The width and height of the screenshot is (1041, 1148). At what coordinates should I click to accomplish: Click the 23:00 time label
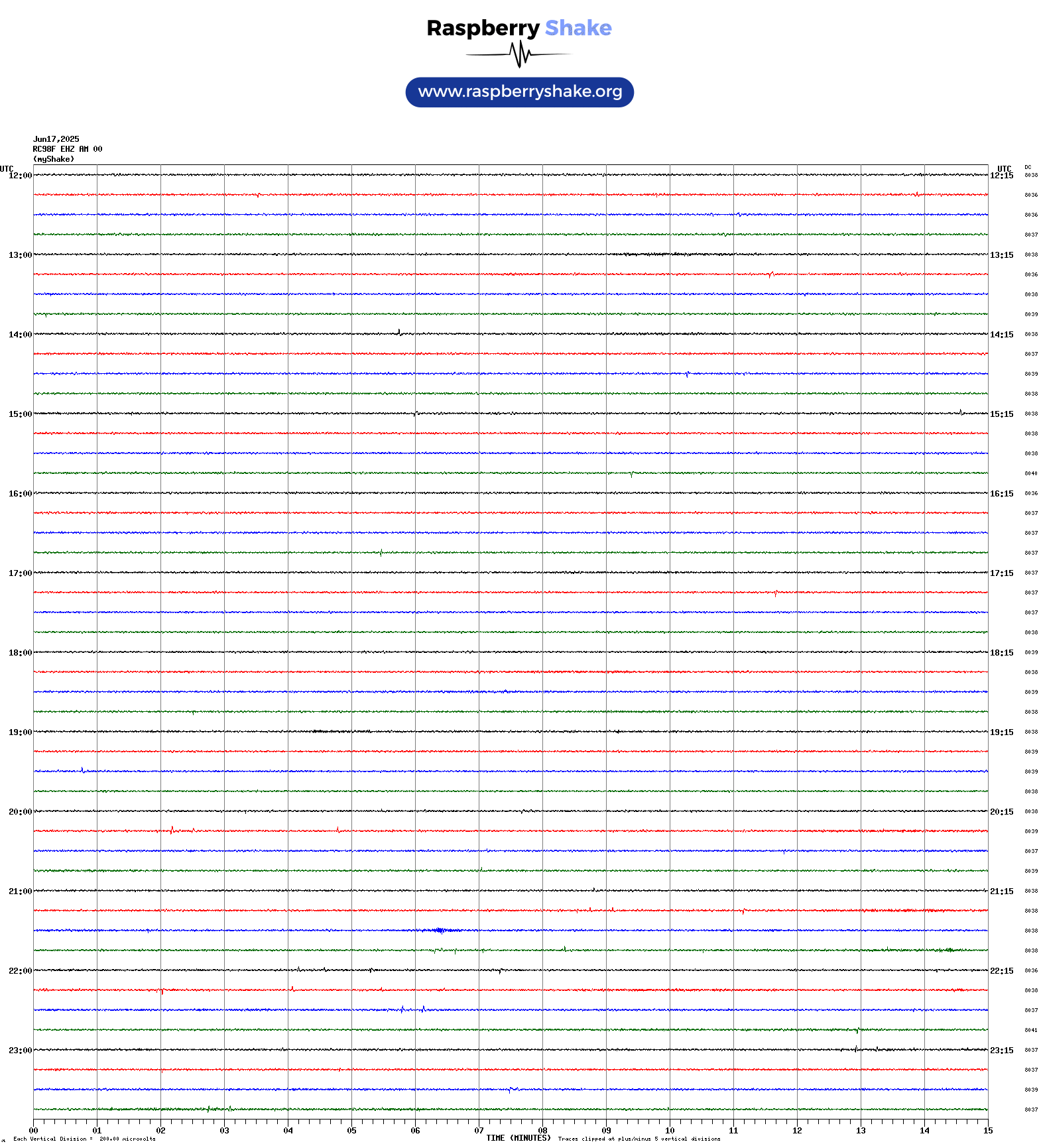click(x=20, y=1051)
